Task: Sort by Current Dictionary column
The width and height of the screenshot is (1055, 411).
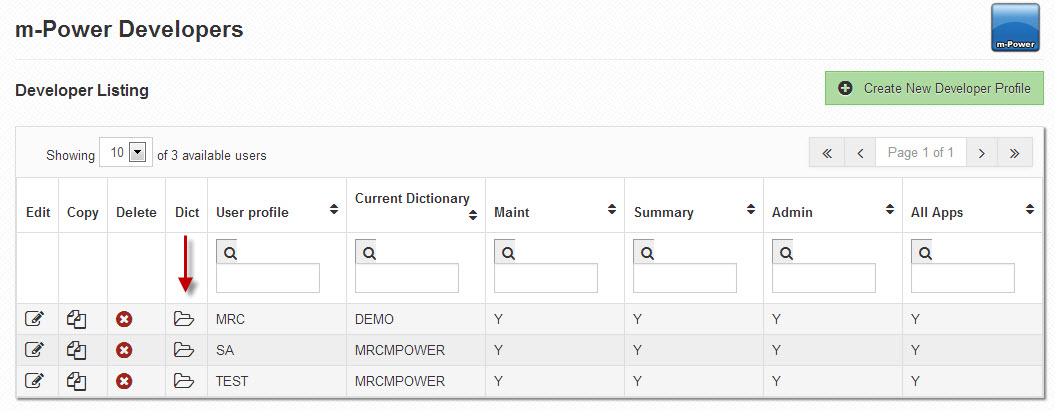Action: [471, 215]
